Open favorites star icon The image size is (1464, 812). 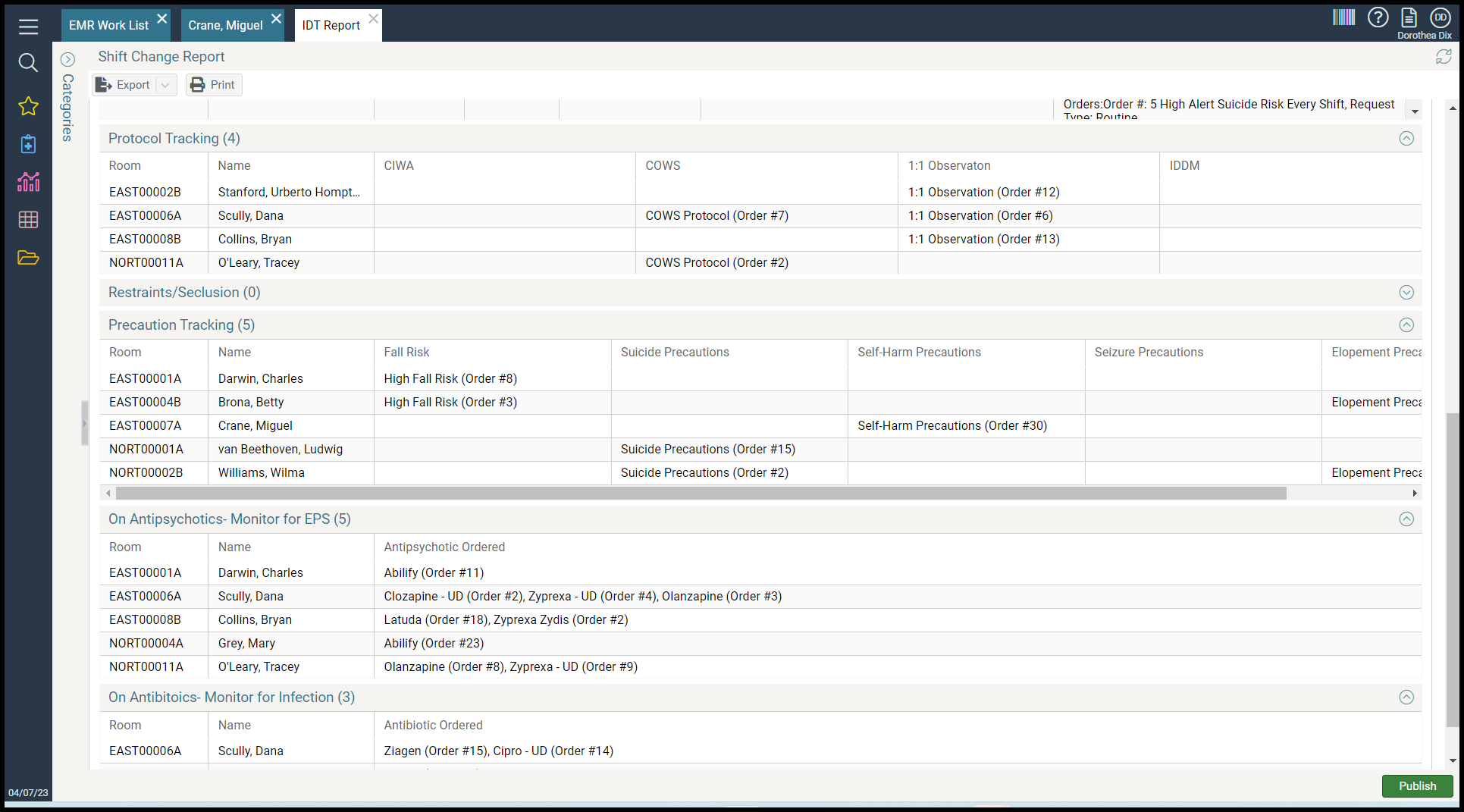point(28,106)
